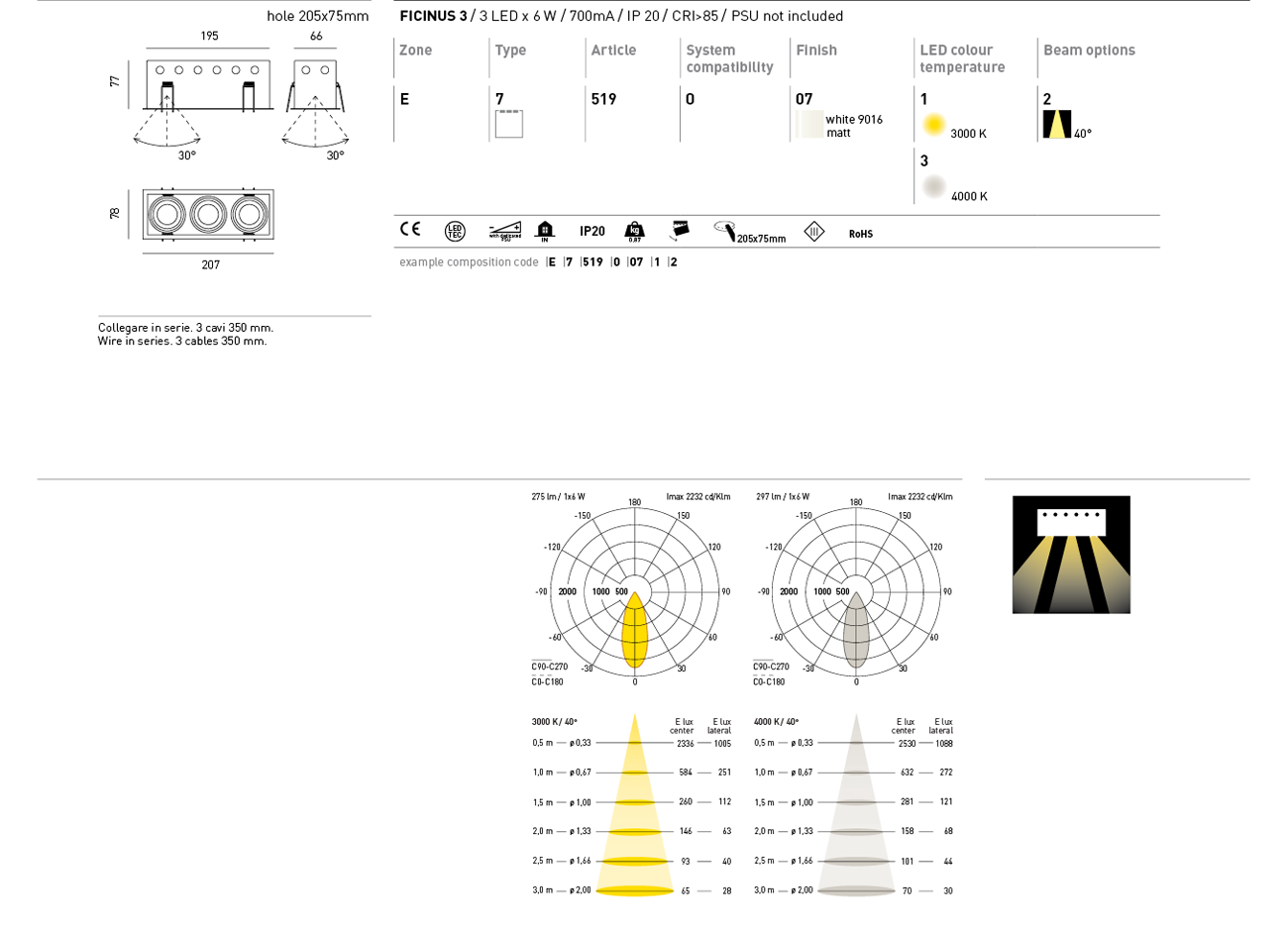Click the 'Collegare in serie. 3 cavi 350 mm.' note

point(185,328)
